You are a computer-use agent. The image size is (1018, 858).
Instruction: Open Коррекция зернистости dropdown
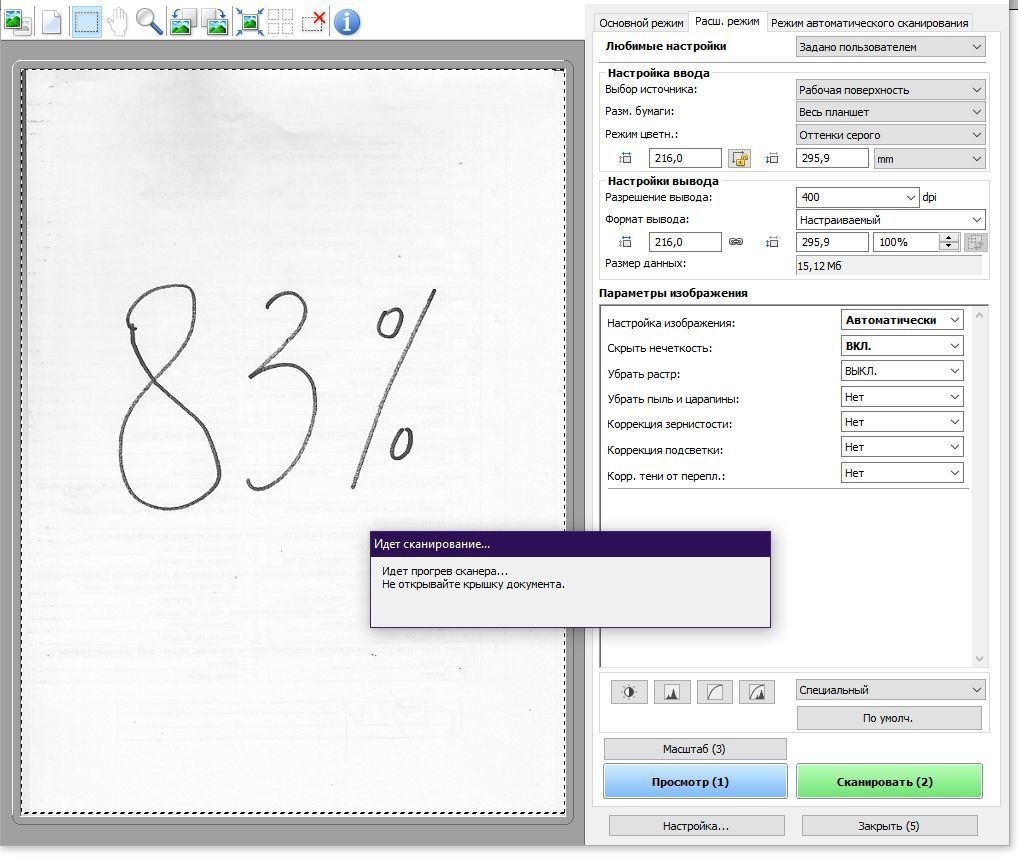click(902, 422)
